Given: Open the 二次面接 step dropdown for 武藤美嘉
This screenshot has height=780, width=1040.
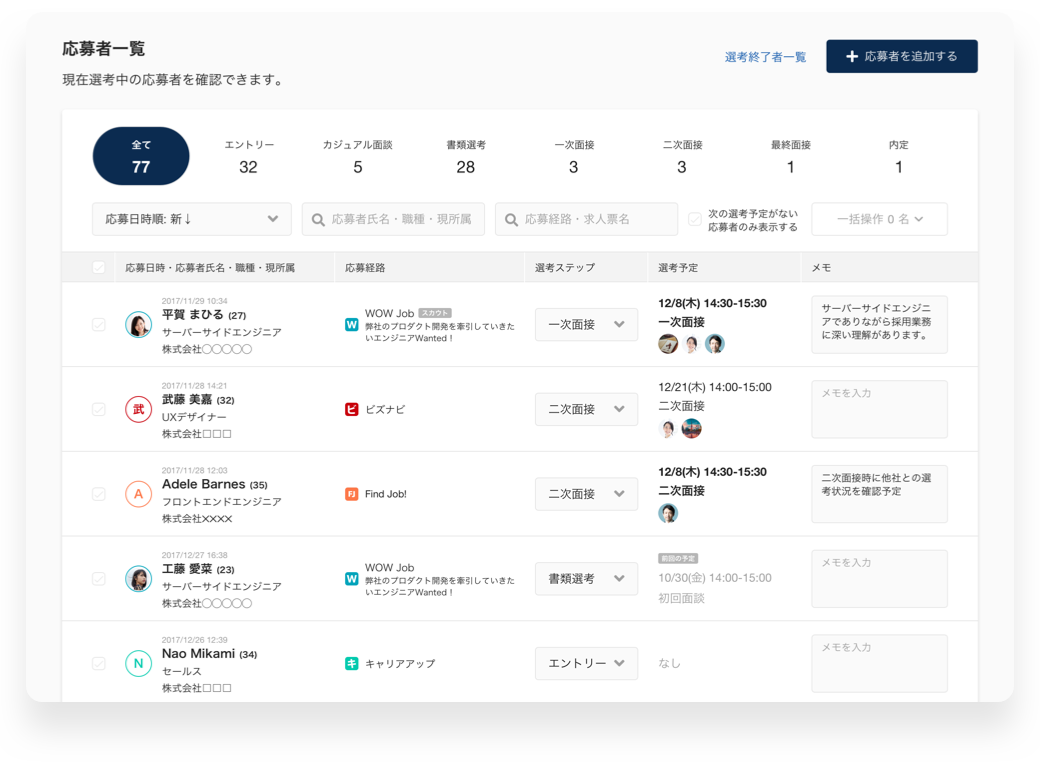Looking at the screenshot, I should (586, 409).
